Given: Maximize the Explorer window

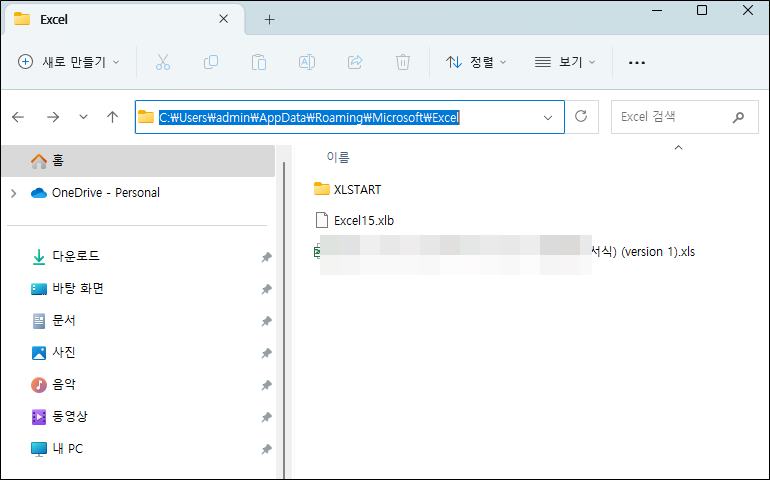Looking at the screenshot, I should pos(702,10).
